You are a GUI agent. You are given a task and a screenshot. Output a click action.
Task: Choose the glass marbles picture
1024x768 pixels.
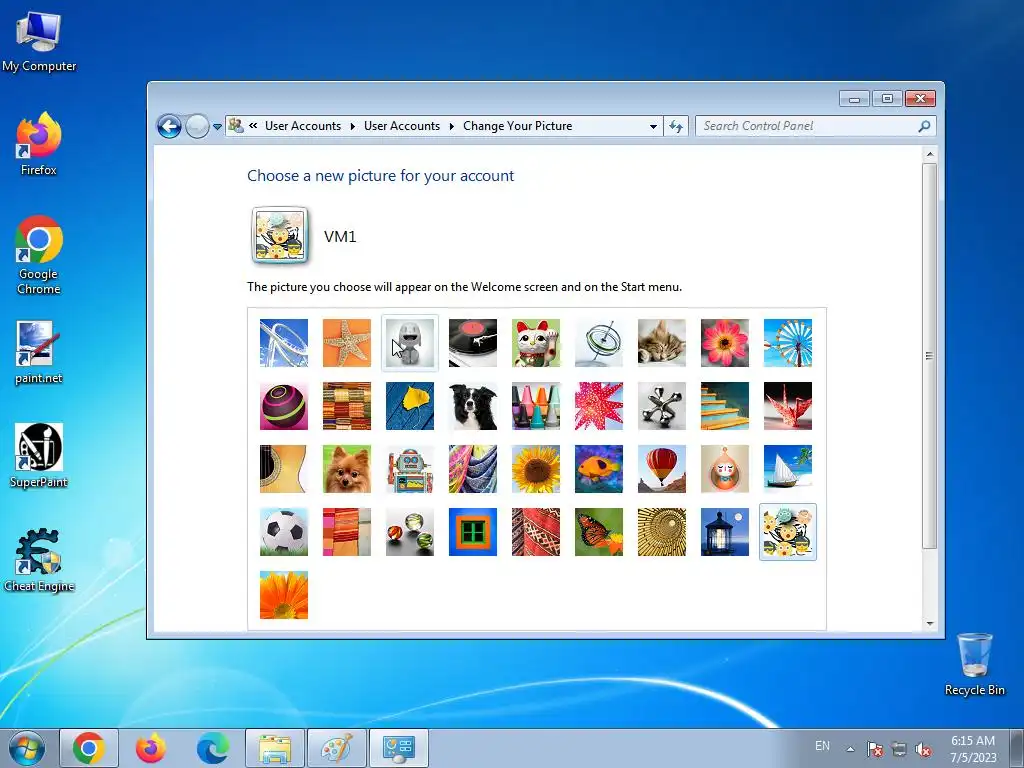coord(409,532)
